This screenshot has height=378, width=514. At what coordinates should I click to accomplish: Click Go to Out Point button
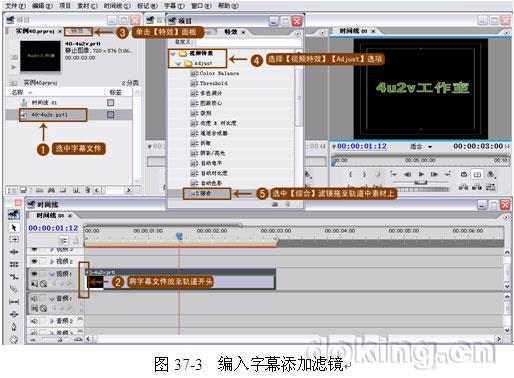point(448,174)
